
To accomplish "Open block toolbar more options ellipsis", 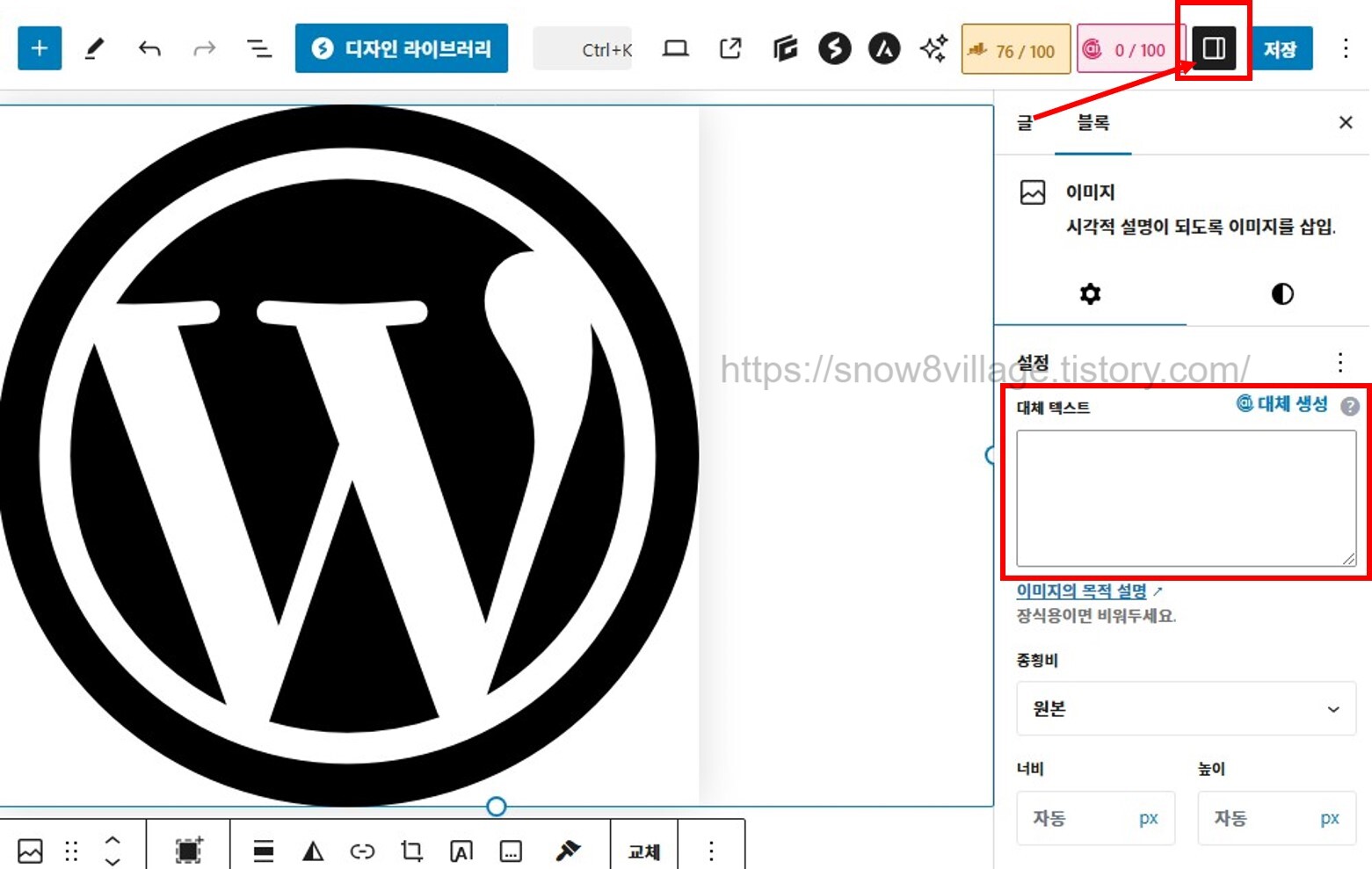I will point(711,851).
